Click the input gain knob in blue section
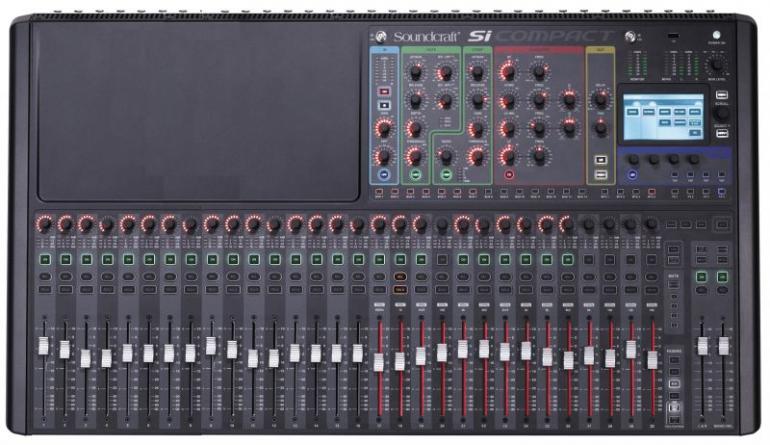 [384, 129]
